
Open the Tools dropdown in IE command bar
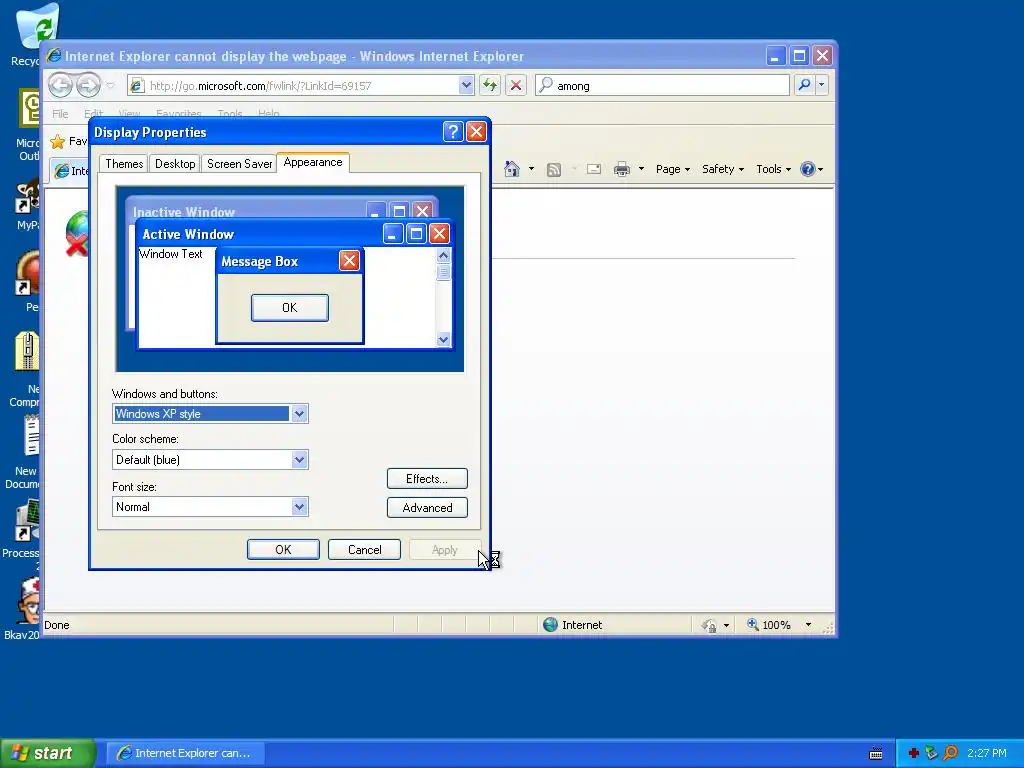pyautogui.click(x=773, y=169)
